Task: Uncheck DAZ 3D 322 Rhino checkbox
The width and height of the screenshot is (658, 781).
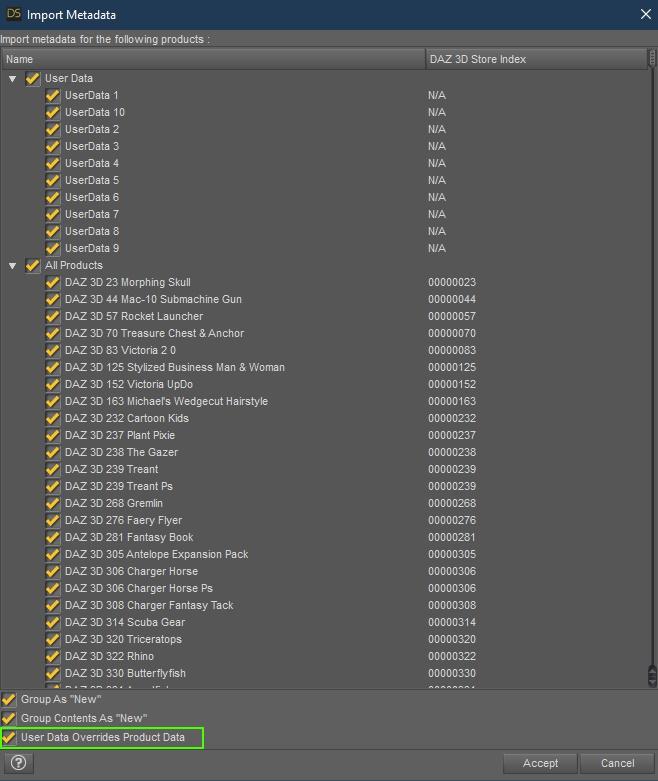Action: (x=52, y=656)
